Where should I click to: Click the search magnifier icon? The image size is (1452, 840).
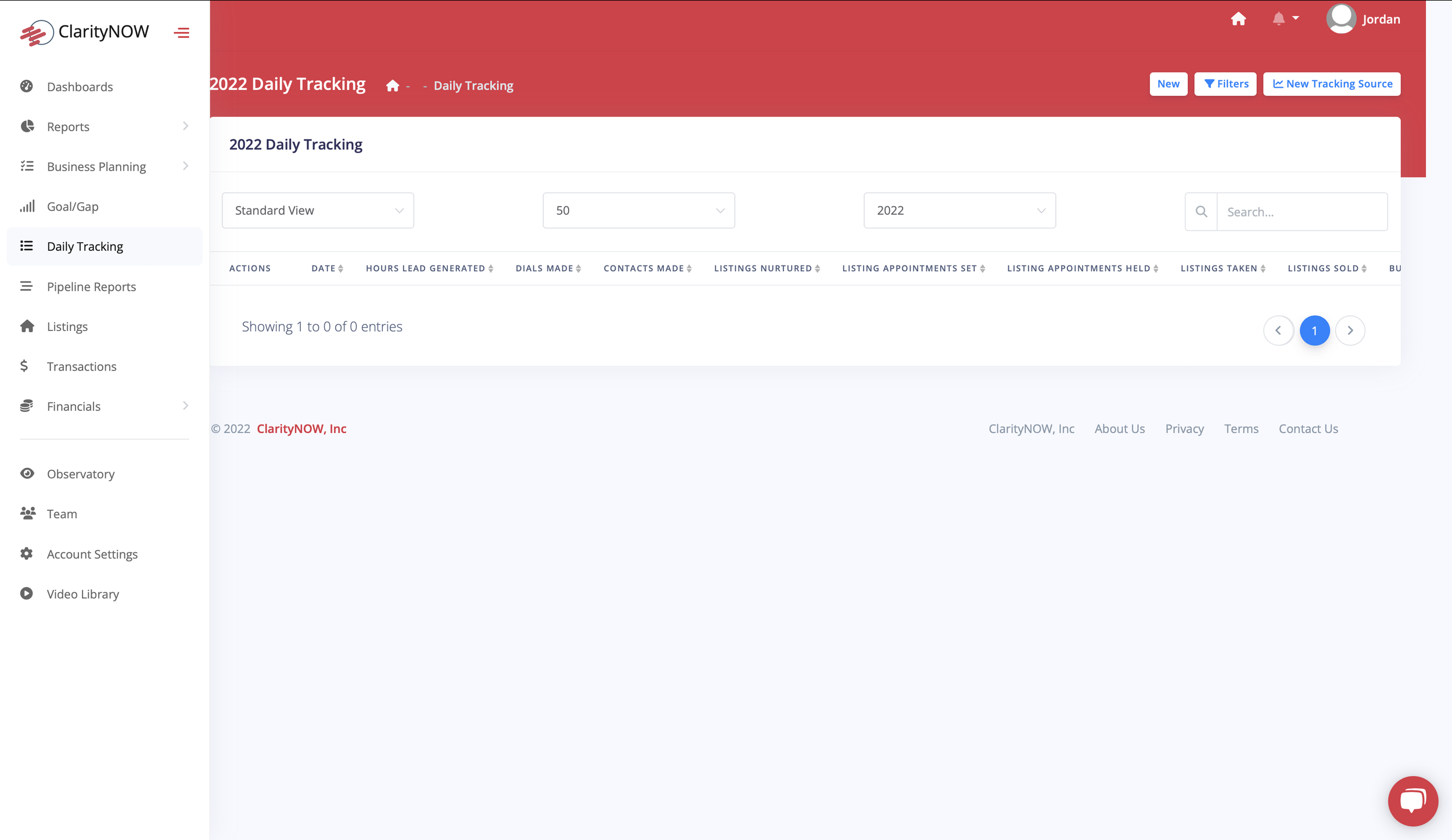1201,212
